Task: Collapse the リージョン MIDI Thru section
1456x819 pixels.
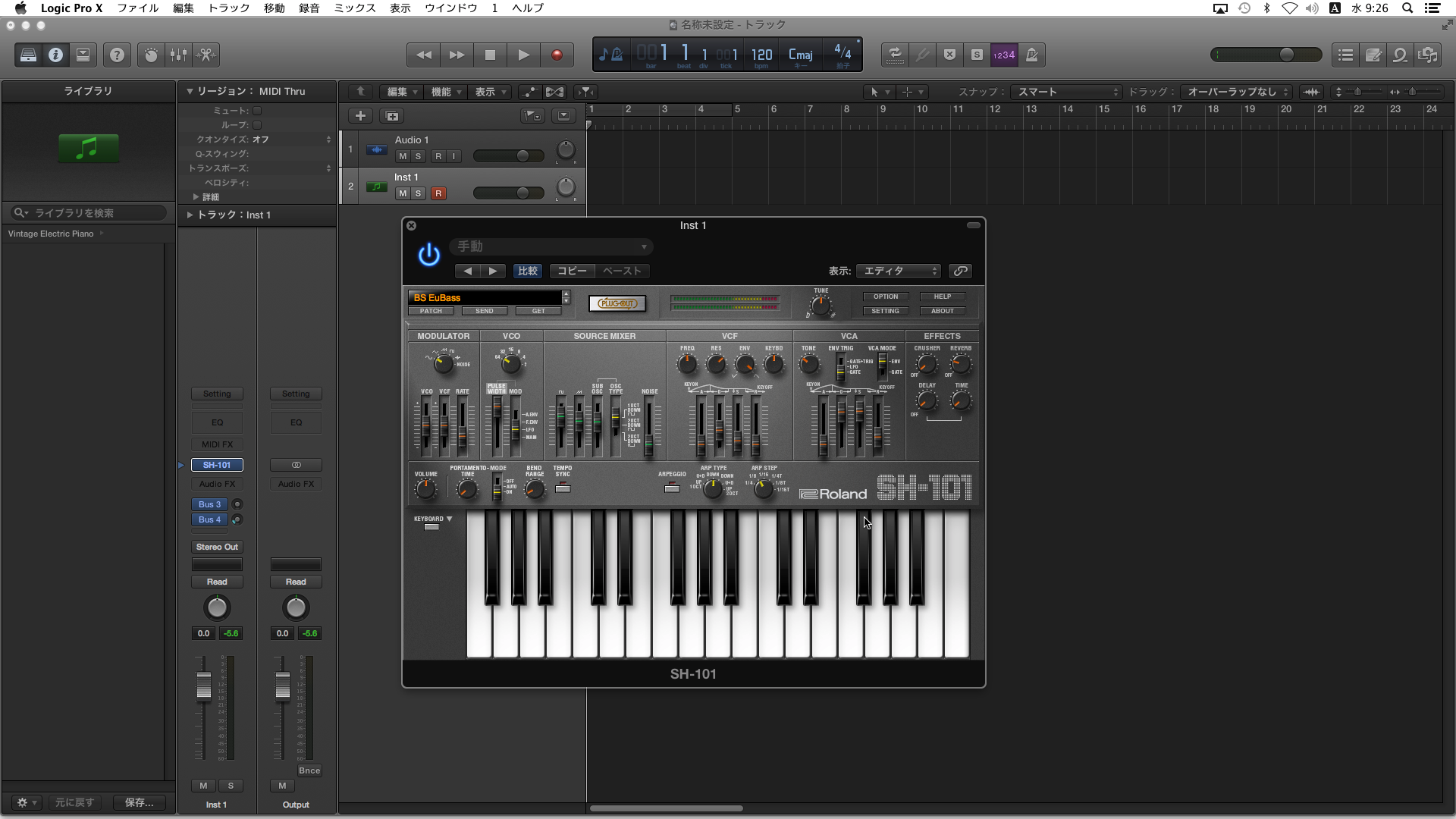Action: (x=190, y=91)
